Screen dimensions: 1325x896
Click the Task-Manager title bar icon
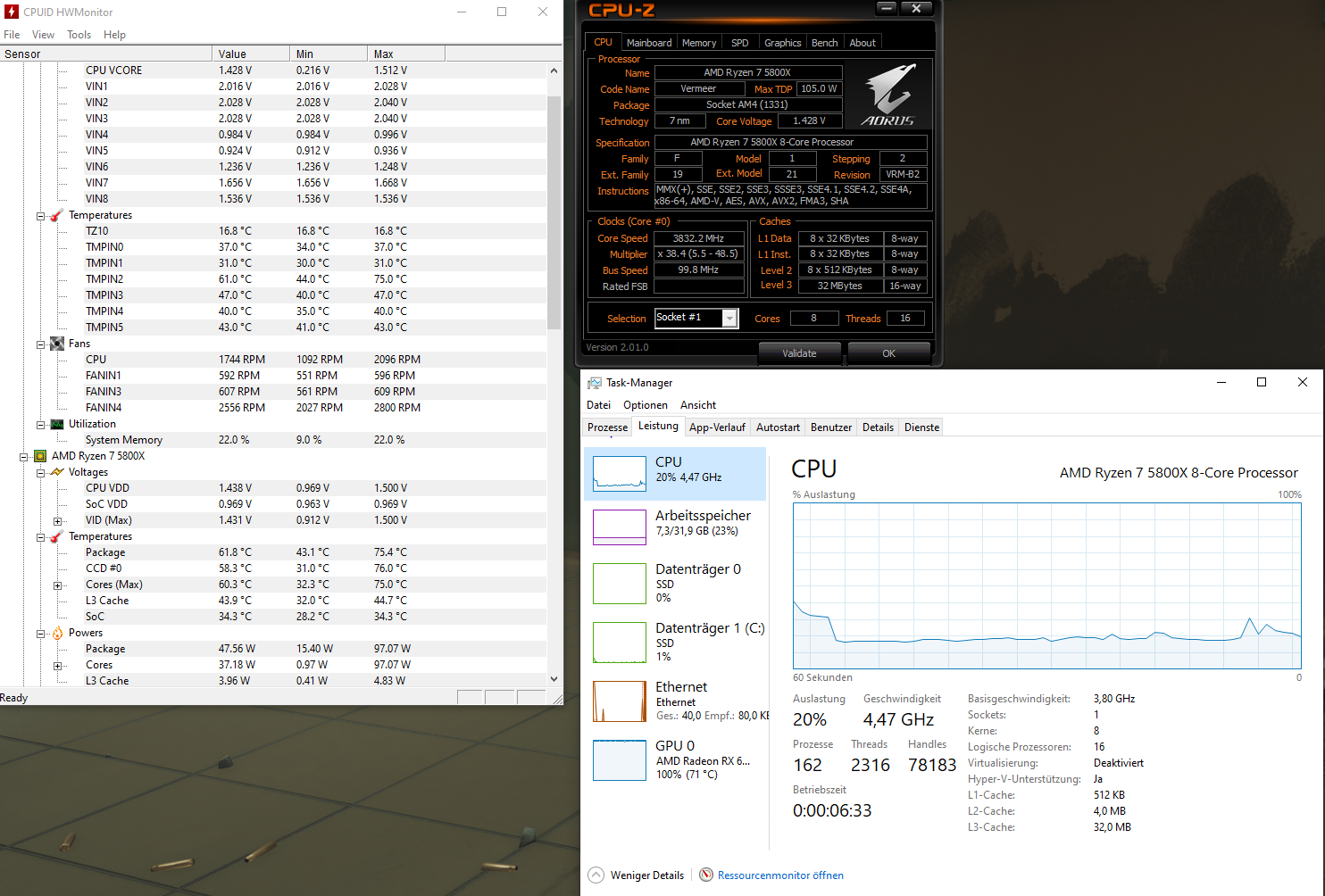point(595,383)
